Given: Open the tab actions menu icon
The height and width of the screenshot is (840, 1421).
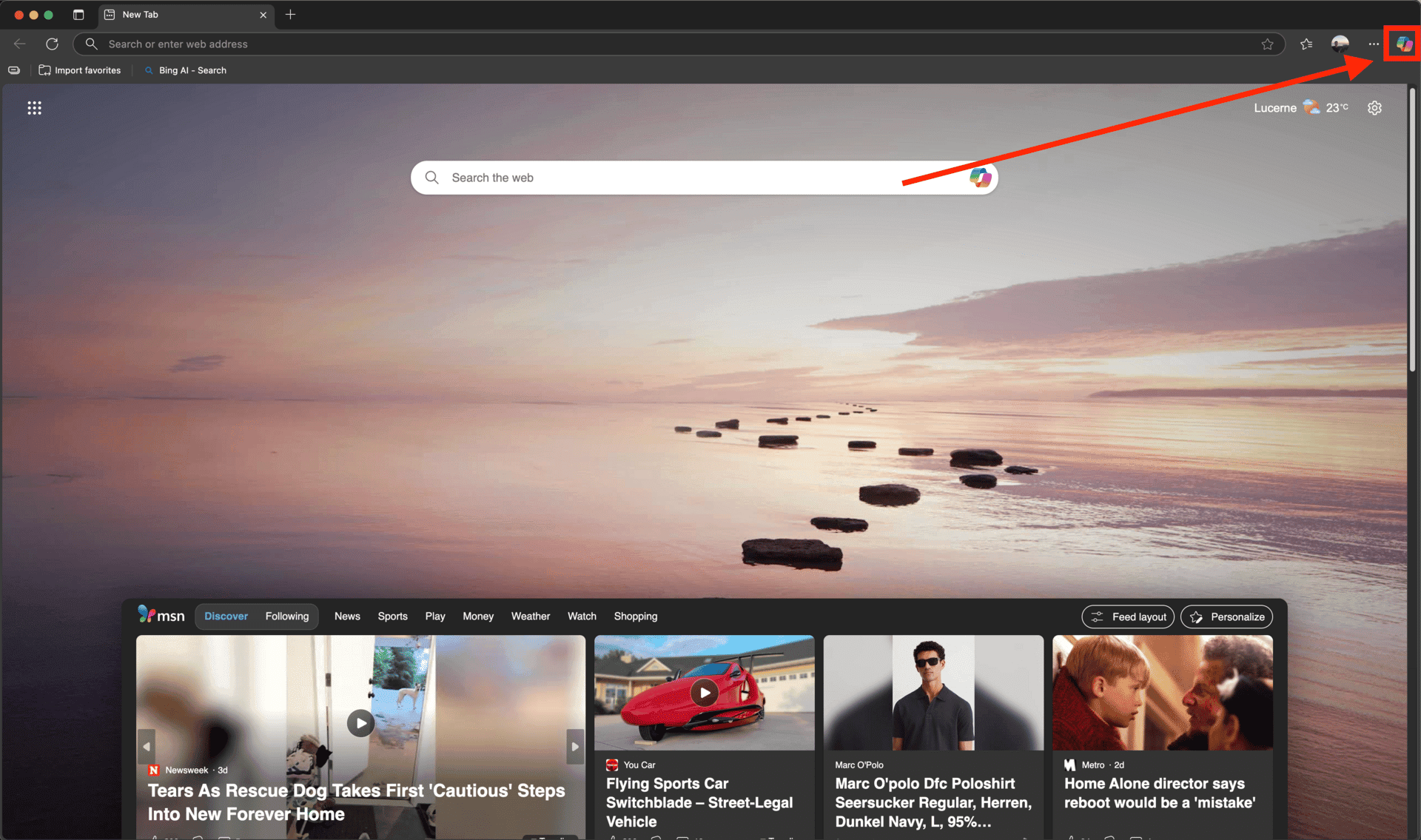Looking at the screenshot, I should 78,15.
